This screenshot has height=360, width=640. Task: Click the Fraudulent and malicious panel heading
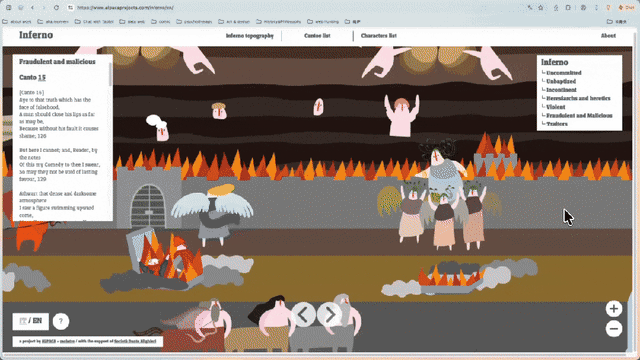pos(57,62)
